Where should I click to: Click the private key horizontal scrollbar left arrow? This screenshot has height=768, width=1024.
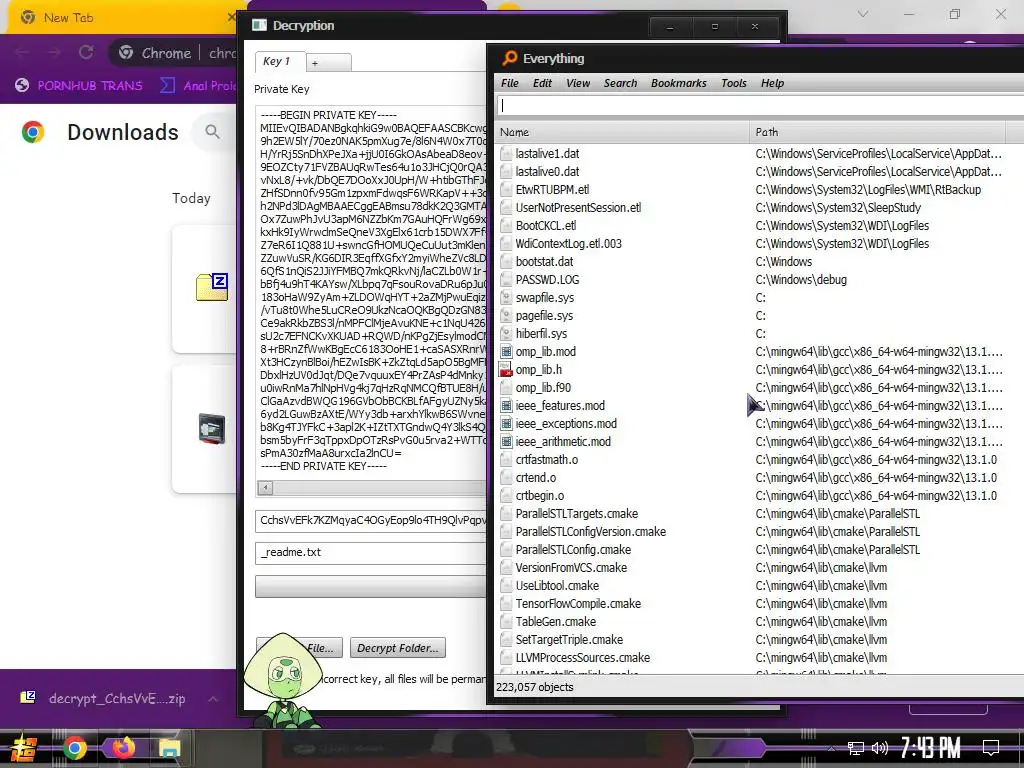pos(265,487)
